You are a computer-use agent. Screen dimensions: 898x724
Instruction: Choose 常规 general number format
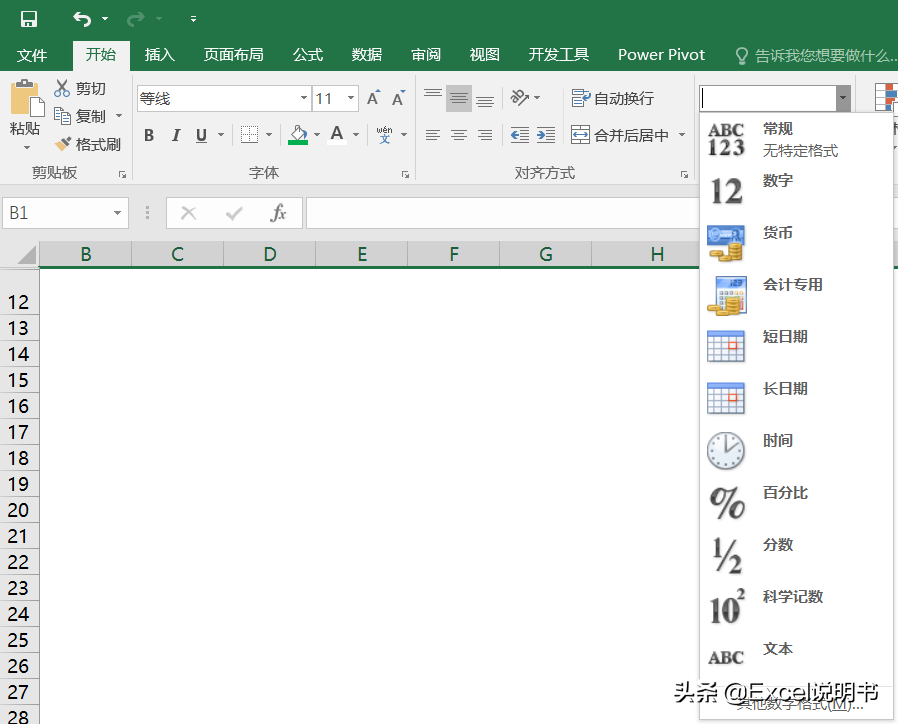pos(796,139)
